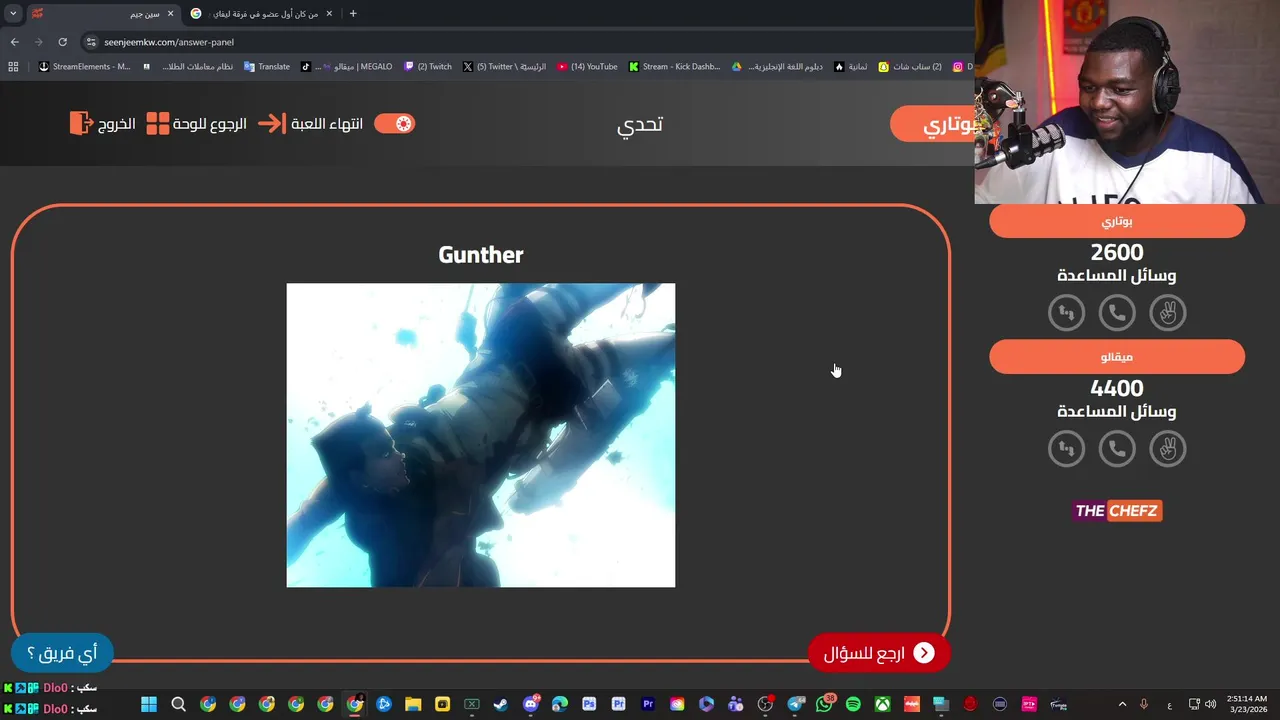Screen dimensions: 1280x720
Task: Use بوتاري team's two-fingers hand lifeline icon
Action: point(1167,313)
